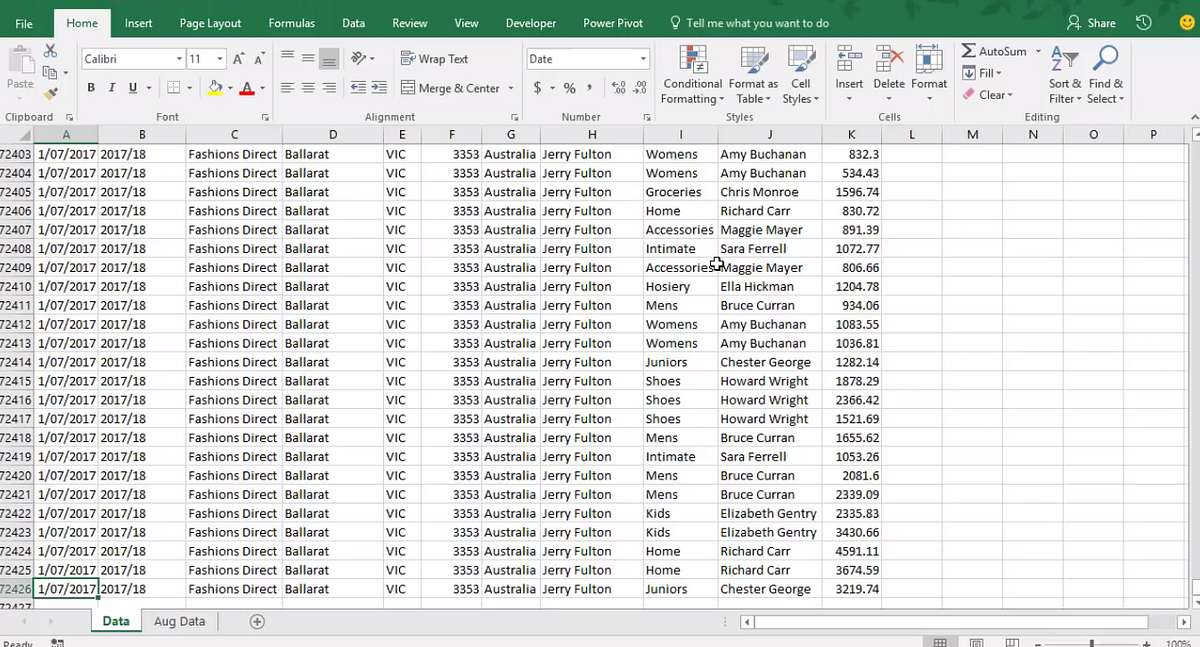Open the Sort & Filter tool

[1063, 74]
